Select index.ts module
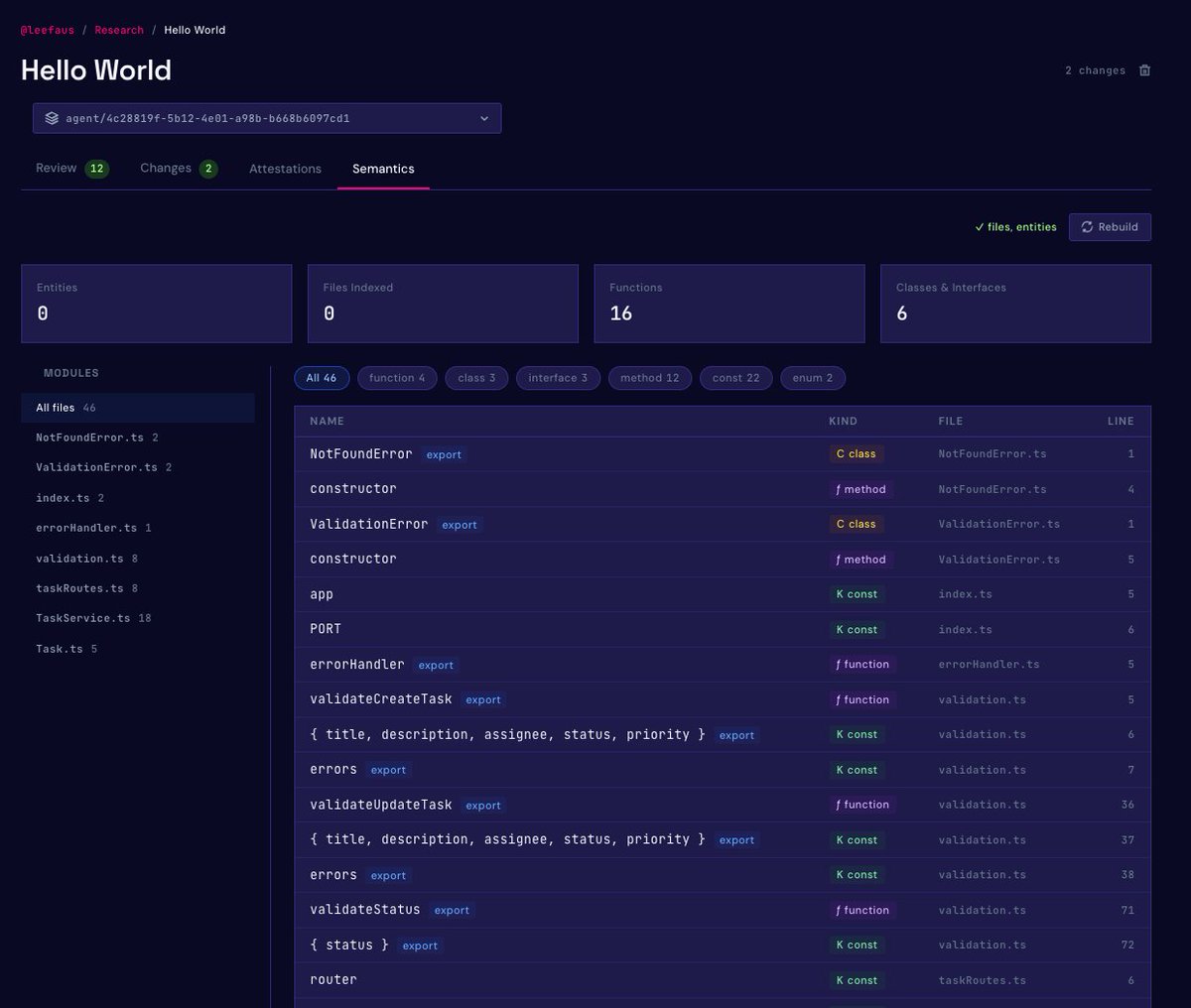This screenshot has width=1191, height=1008. (138, 498)
